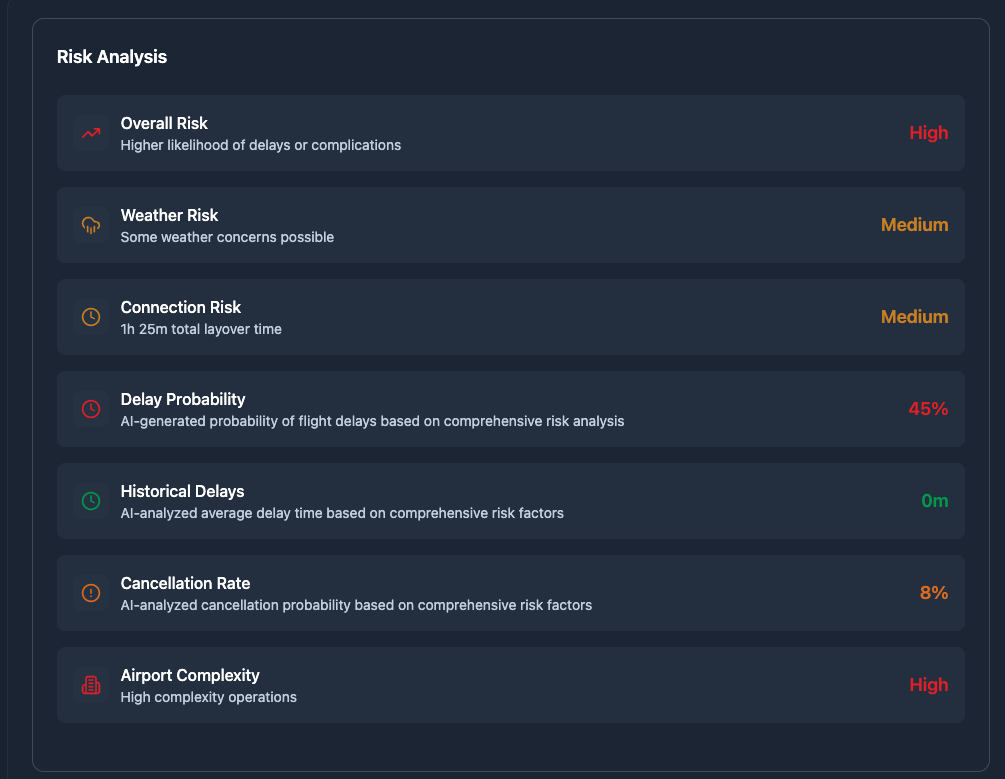Click the red clock Delay Probability icon
The height and width of the screenshot is (779, 1005).
coord(91,409)
